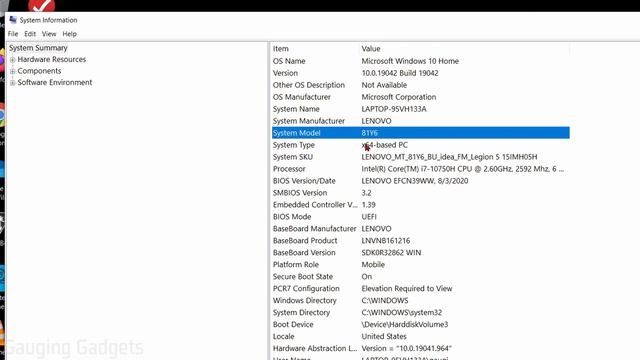Click the value Elevation Required to View
The height and width of the screenshot is (360, 640).
click(407, 289)
